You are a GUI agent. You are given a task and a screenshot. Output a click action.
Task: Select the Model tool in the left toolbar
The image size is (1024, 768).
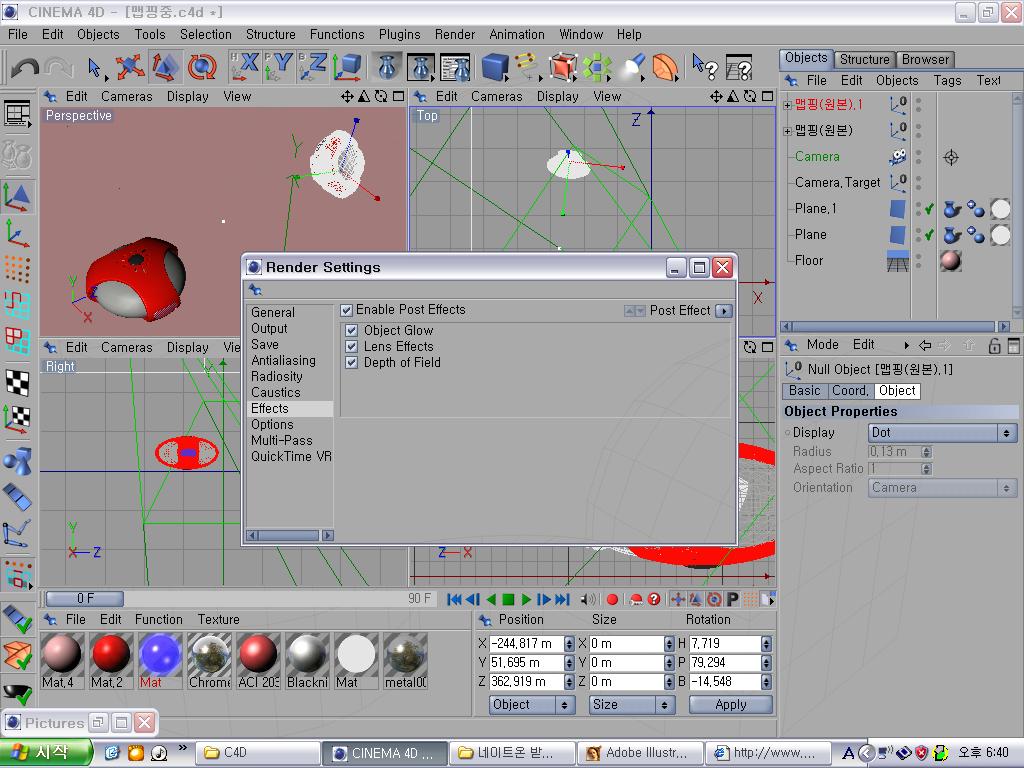tap(17, 197)
